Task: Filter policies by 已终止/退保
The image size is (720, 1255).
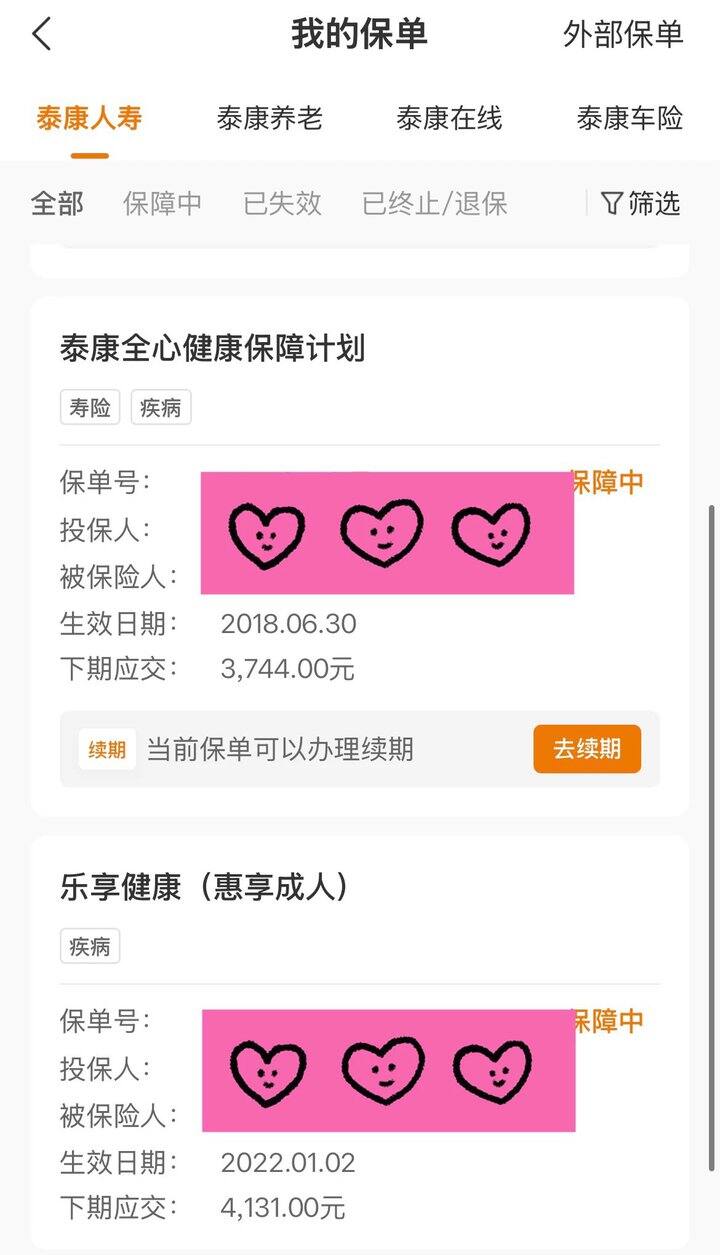Action: [435, 204]
